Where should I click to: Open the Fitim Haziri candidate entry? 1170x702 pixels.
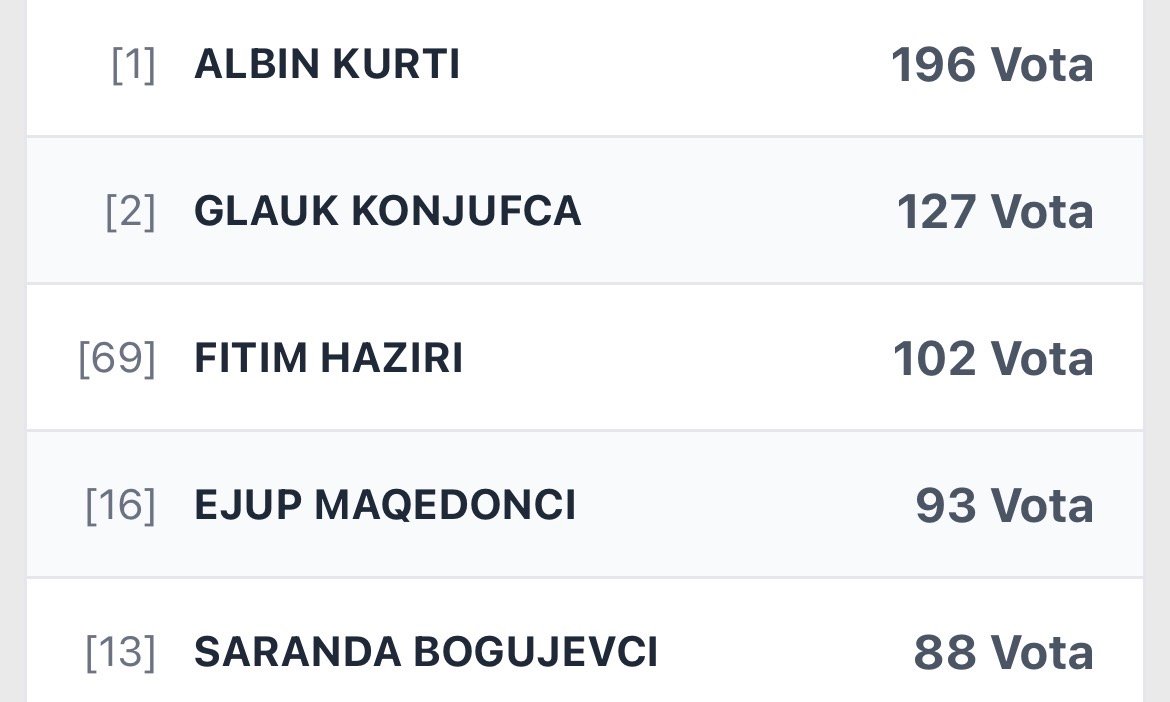[x=328, y=359]
